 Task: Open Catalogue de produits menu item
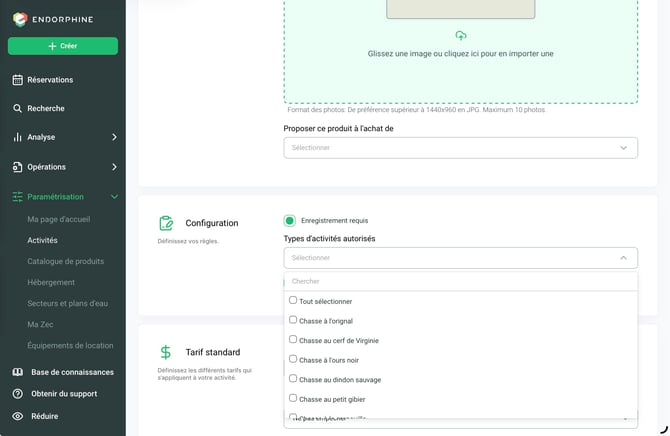click(65, 261)
